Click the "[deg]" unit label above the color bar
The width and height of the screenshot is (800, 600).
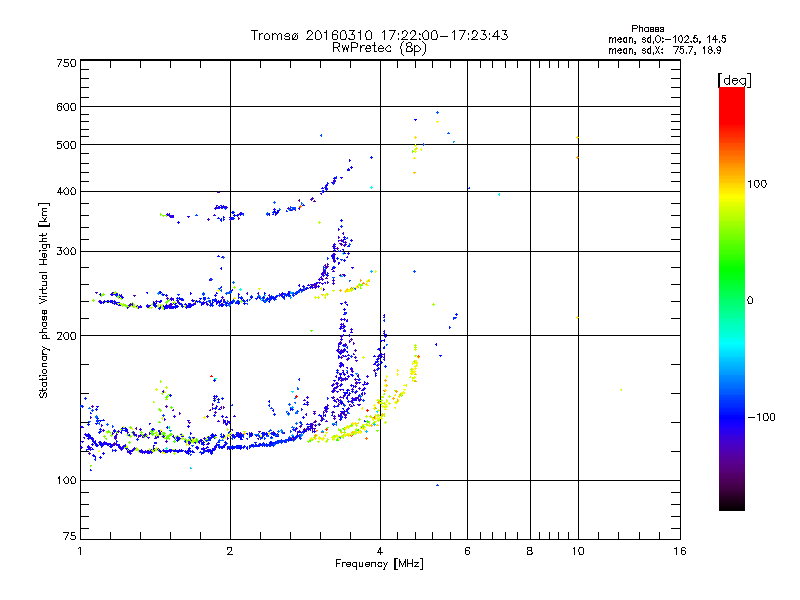coord(734,80)
